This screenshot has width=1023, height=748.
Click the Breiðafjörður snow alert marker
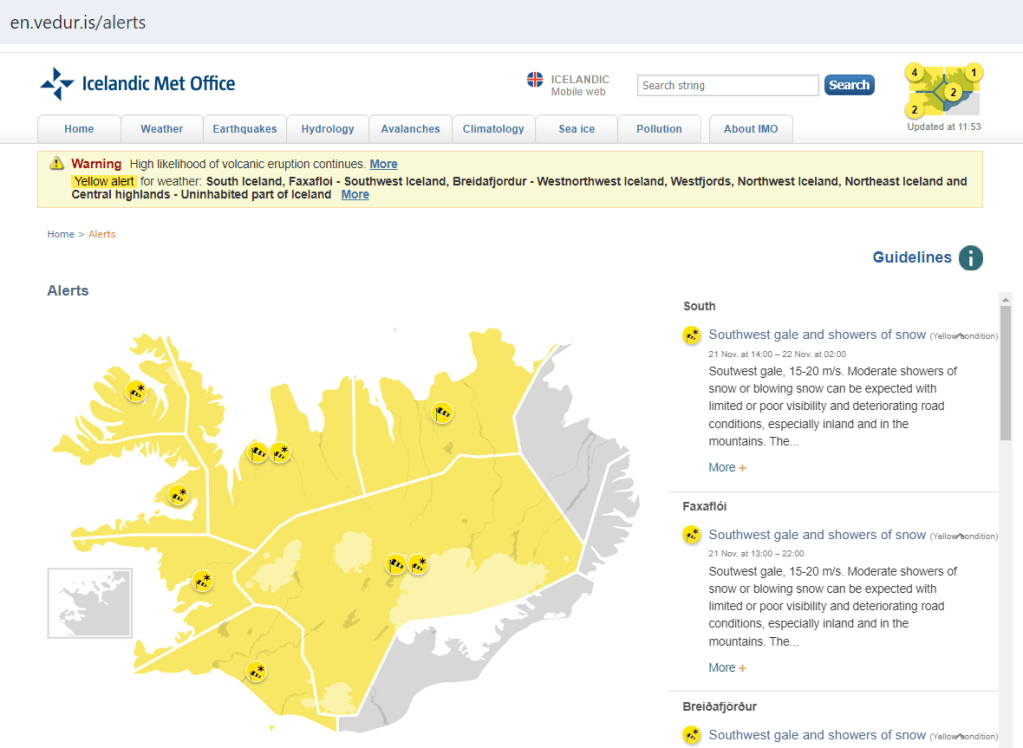click(x=178, y=495)
